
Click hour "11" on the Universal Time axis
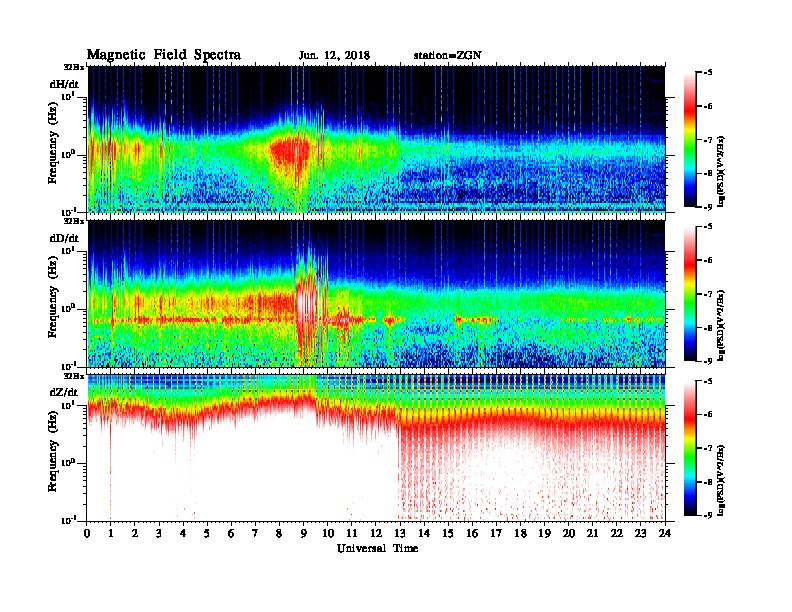point(352,533)
